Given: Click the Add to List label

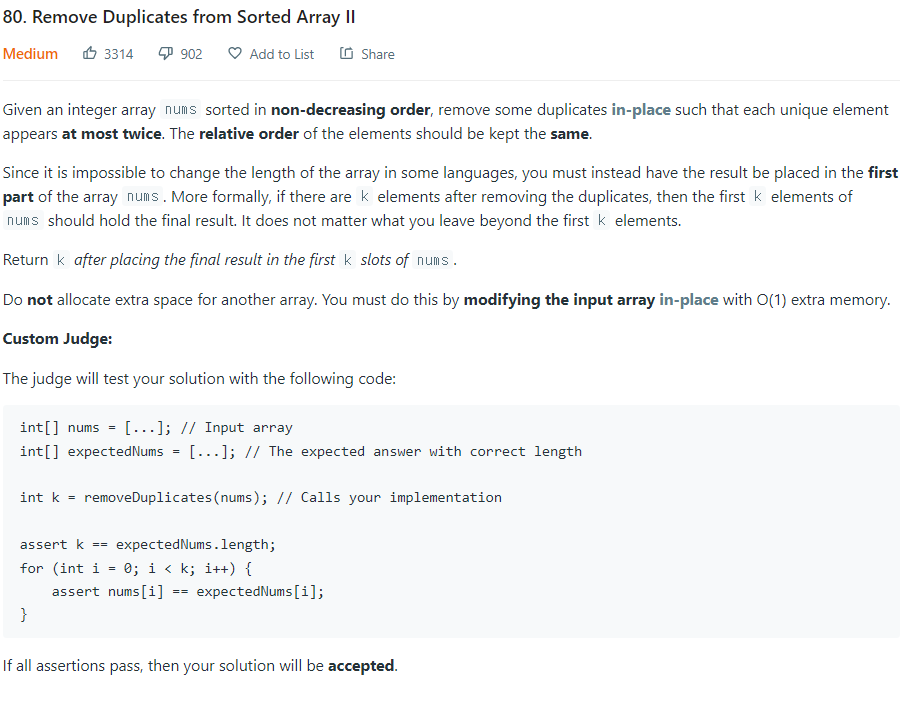Looking at the screenshot, I should pos(281,54).
